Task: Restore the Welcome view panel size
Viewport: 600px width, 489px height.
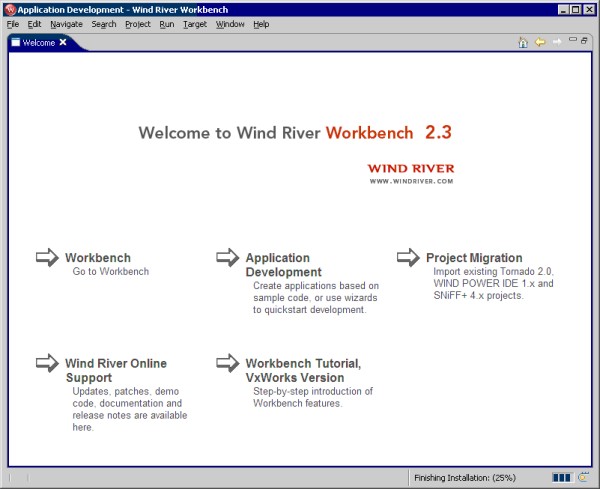Action: coord(584,41)
